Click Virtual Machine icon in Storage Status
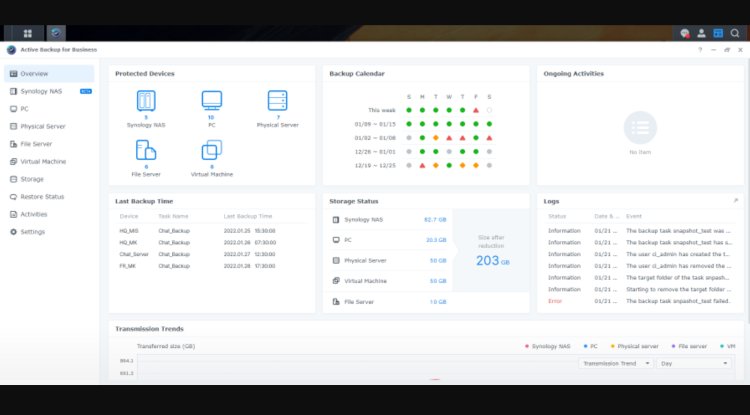This screenshot has width=750, height=415. [335, 281]
